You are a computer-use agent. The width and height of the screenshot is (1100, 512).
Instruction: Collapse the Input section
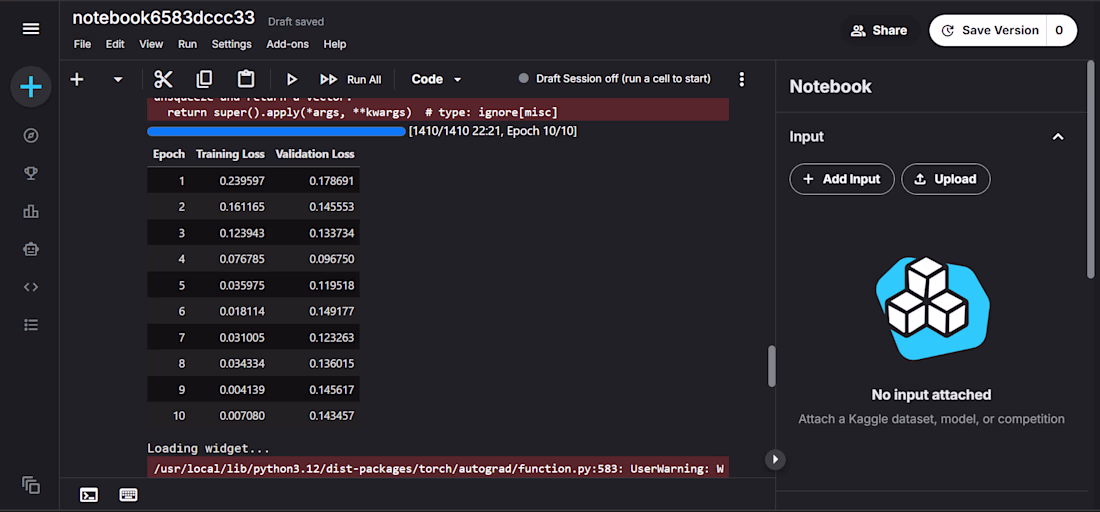[1058, 137]
